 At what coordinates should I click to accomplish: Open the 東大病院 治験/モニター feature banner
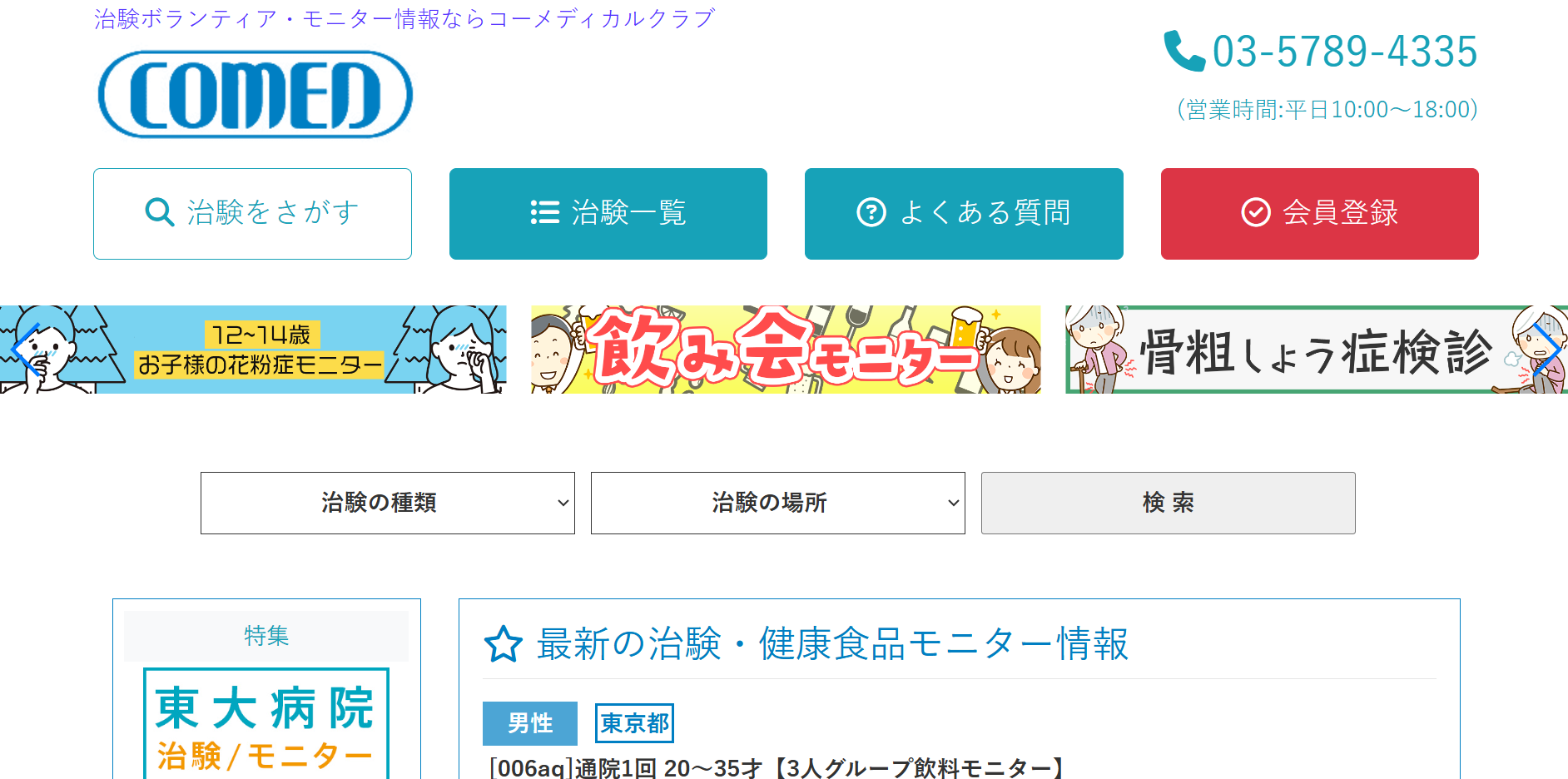click(266, 724)
